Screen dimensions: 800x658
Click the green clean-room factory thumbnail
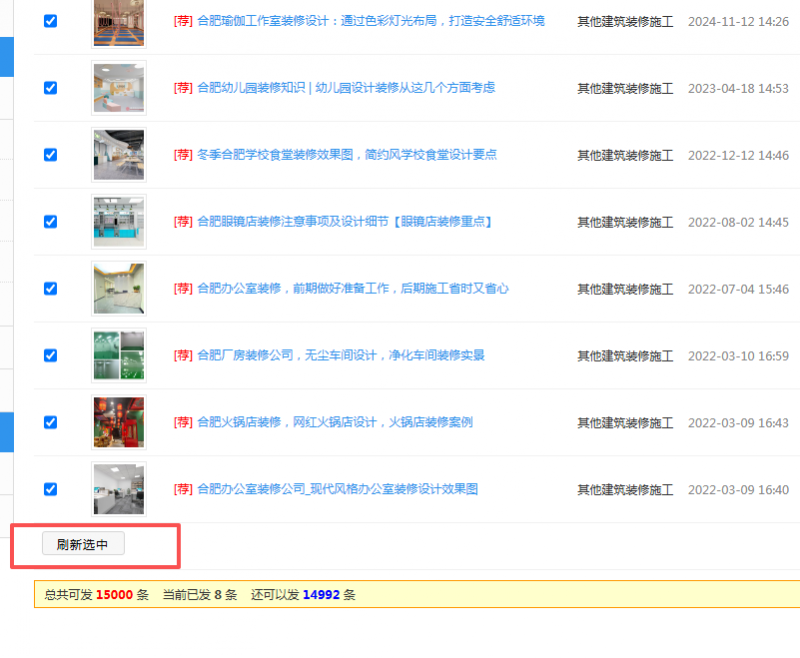[119, 355]
